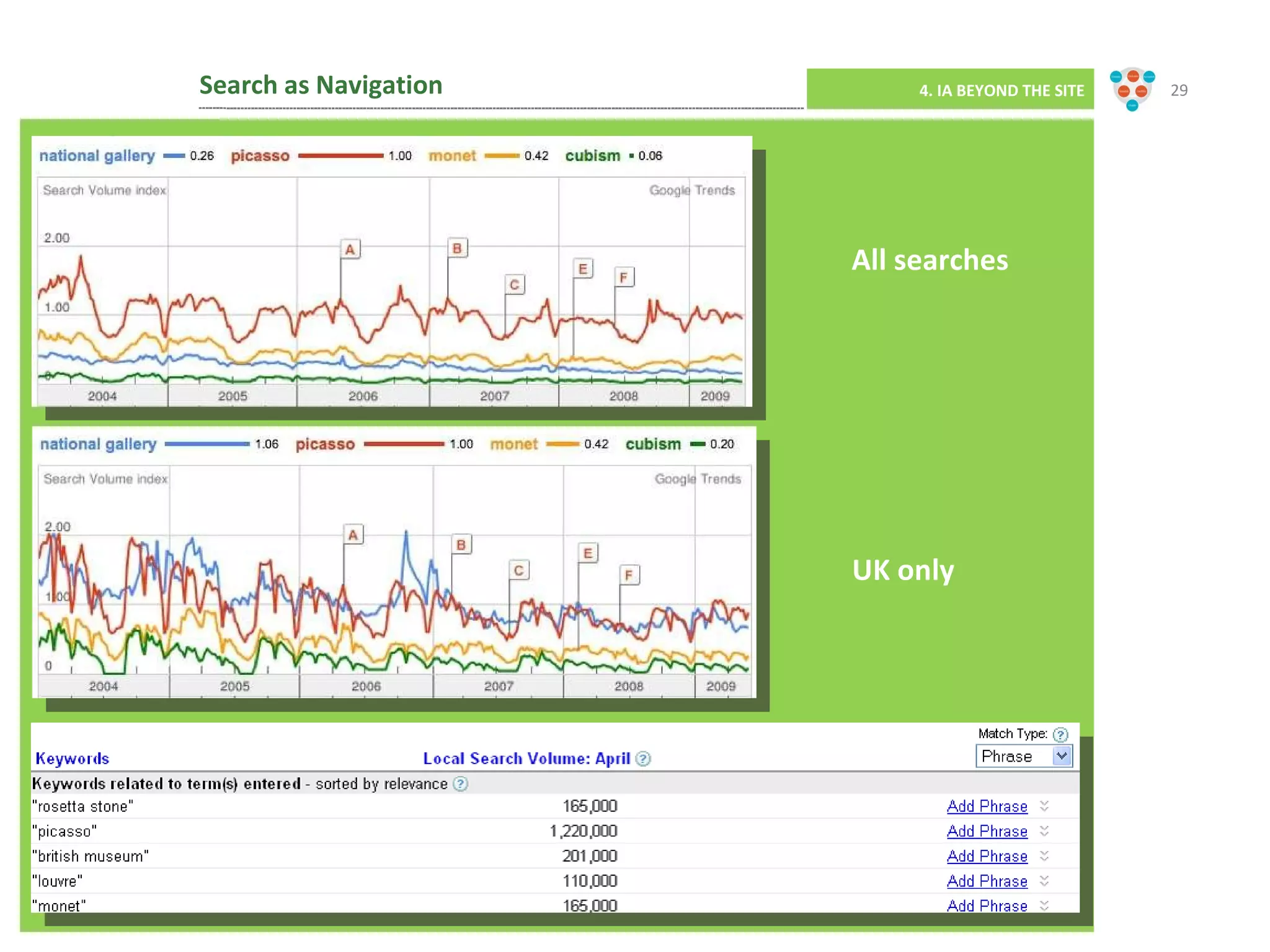Click cubism legend label in top chart

click(x=592, y=156)
